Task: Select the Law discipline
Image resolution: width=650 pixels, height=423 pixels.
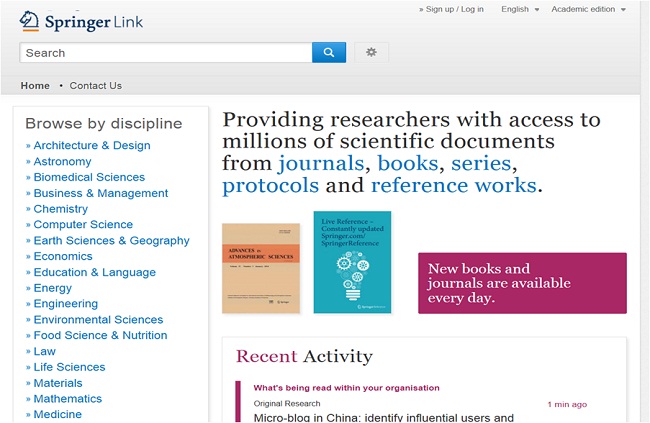Action: click(45, 351)
